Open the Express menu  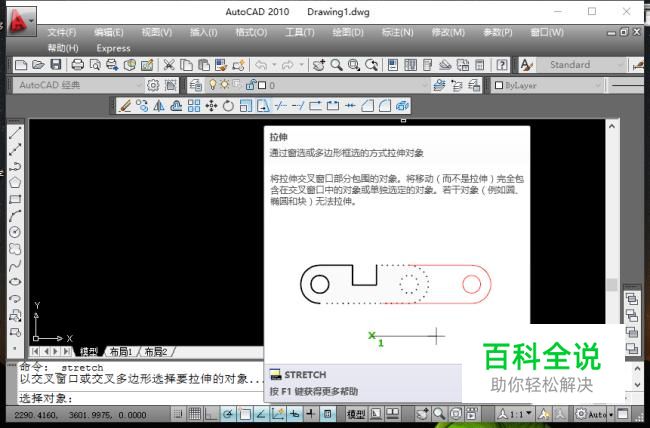[113, 48]
